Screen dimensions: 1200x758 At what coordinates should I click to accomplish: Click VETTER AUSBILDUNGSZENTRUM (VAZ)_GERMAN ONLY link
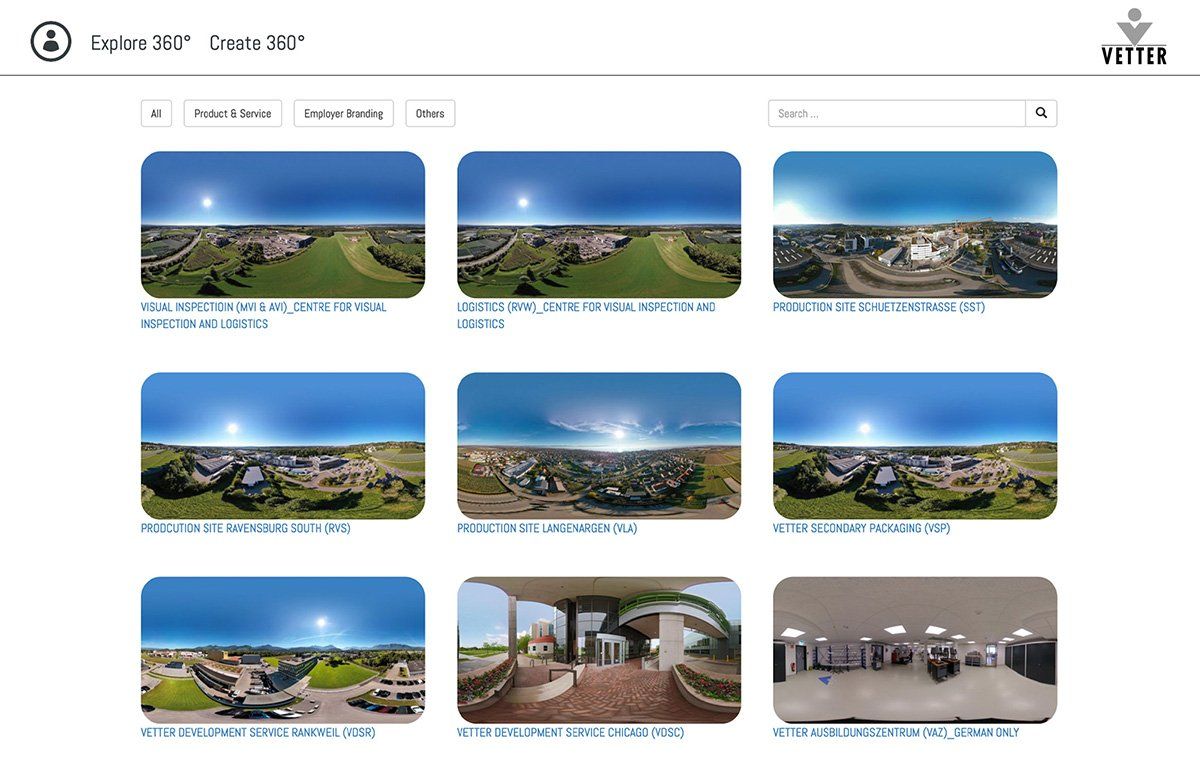896,732
